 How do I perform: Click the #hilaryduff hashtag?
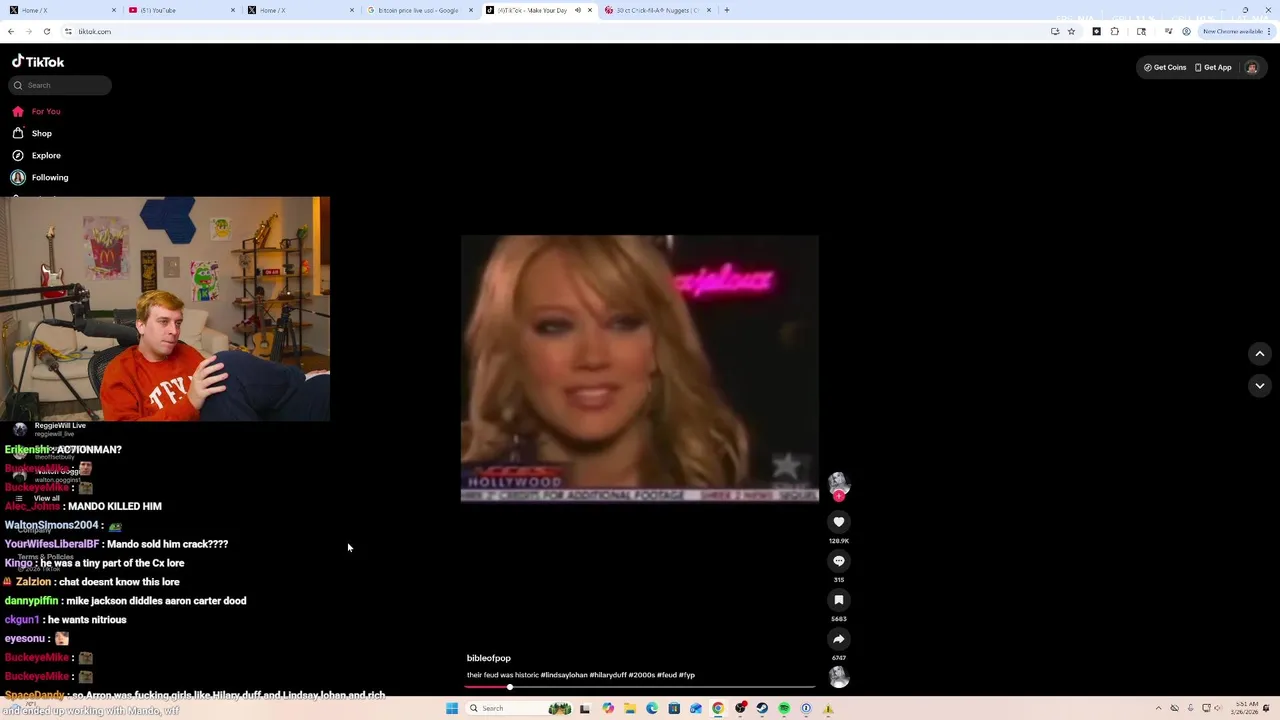[x=607, y=675]
